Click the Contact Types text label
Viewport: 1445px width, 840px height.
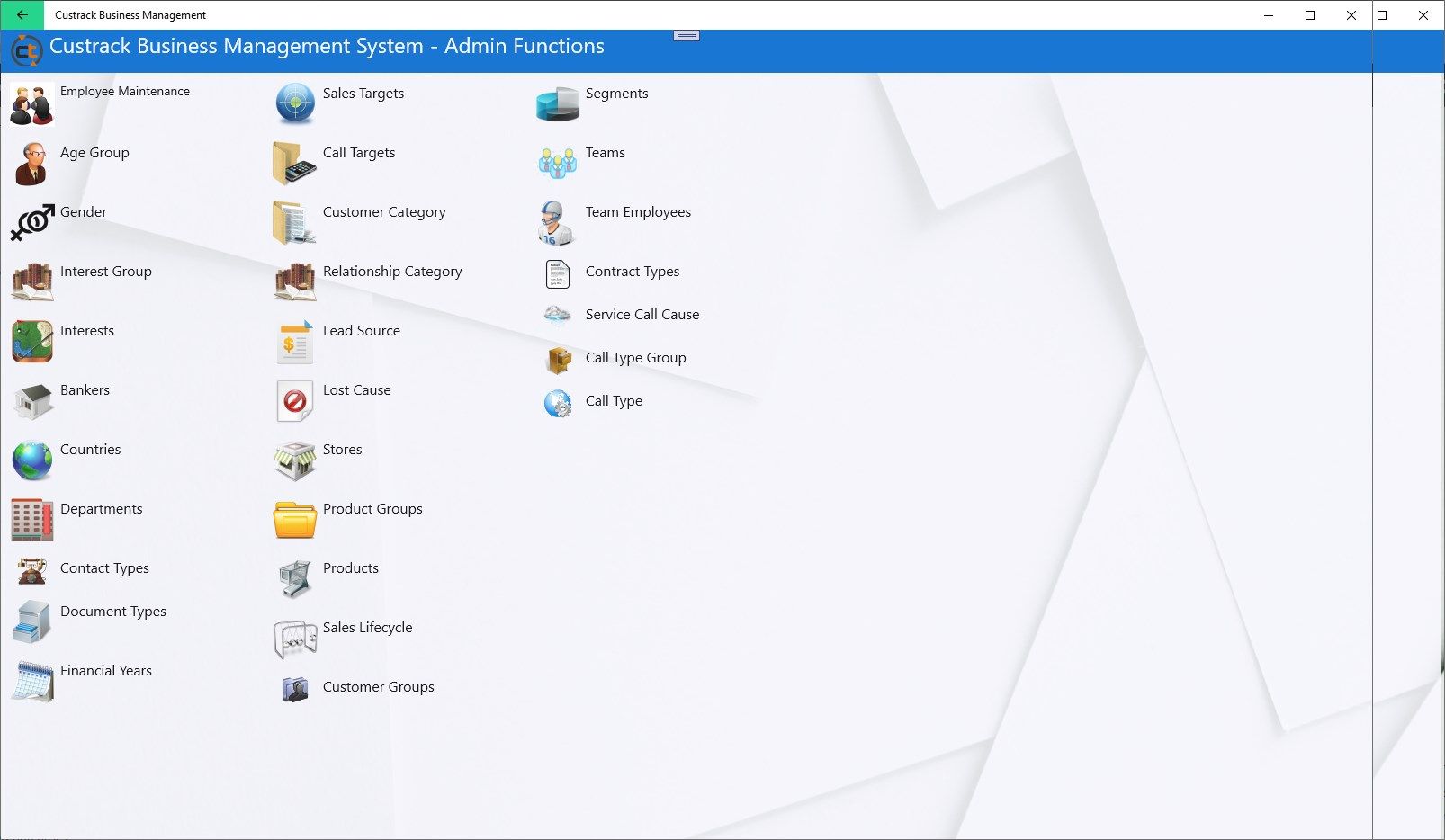click(104, 568)
